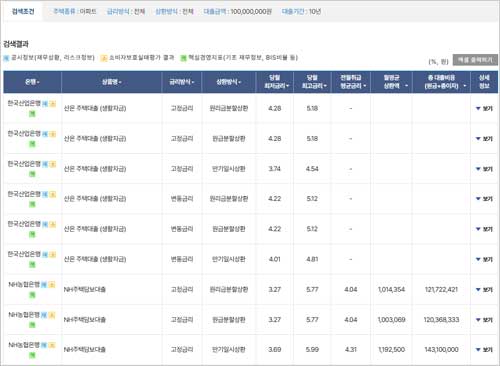Expand 보기 details for NH농협은행 143,100,000 row

[x=484, y=350]
